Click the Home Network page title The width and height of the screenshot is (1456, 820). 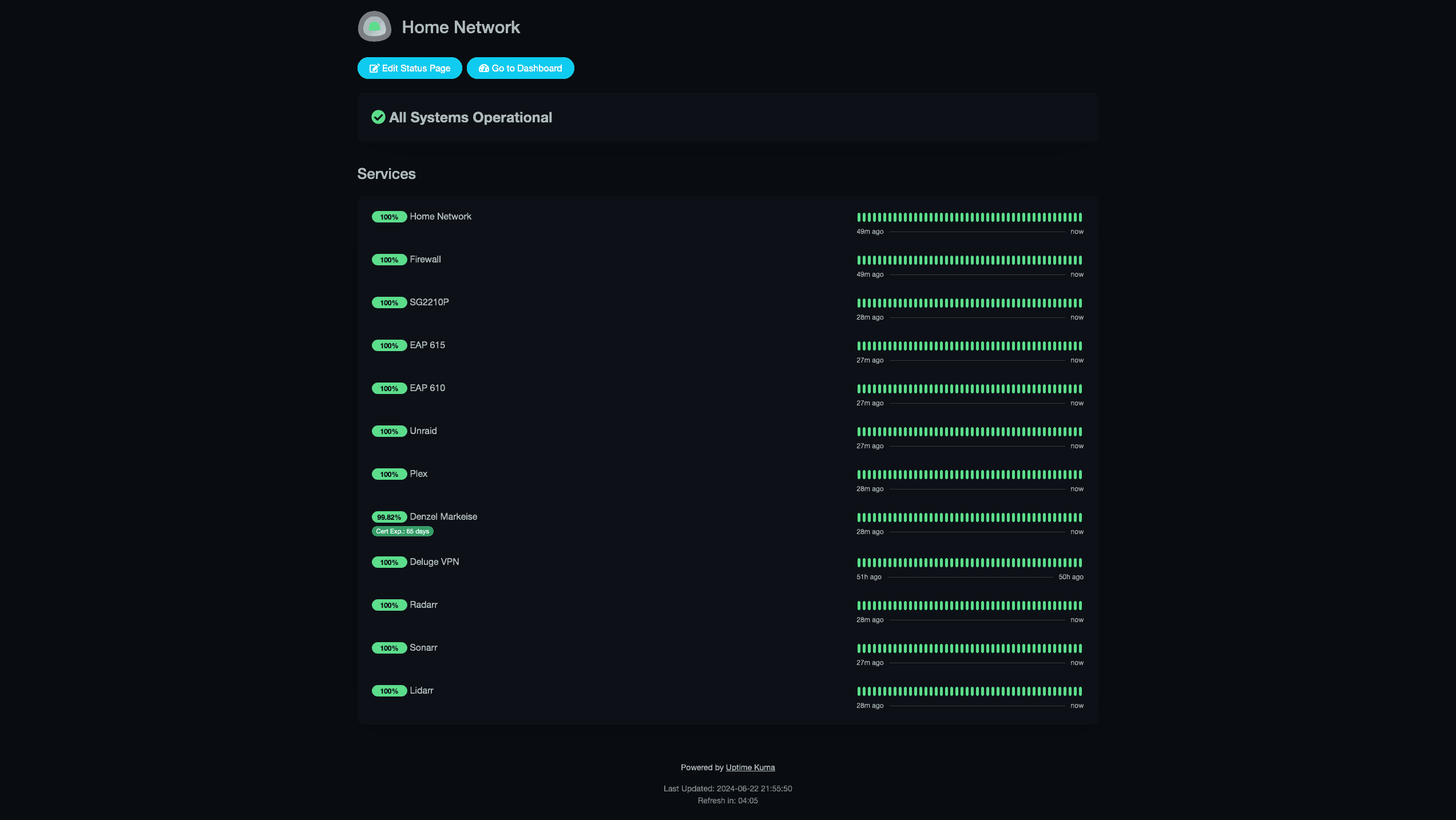(x=461, y=27)
